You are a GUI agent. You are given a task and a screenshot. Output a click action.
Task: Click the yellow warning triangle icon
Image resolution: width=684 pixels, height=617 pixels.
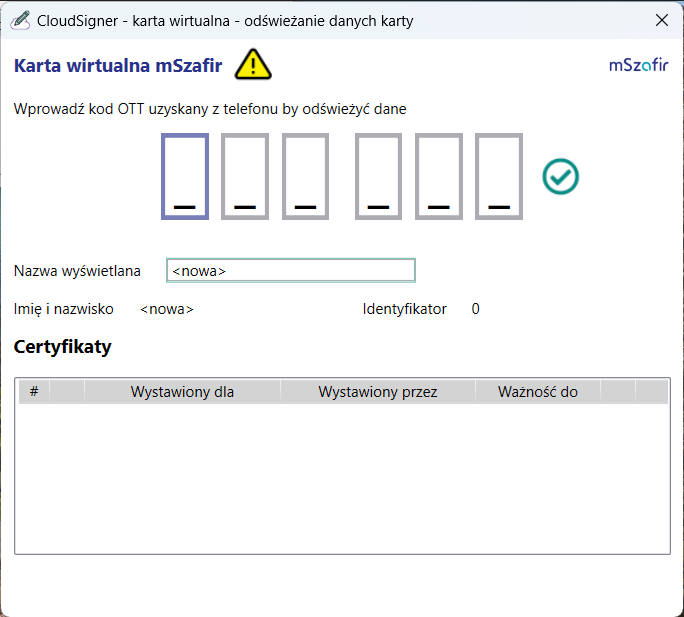(253, 64)
